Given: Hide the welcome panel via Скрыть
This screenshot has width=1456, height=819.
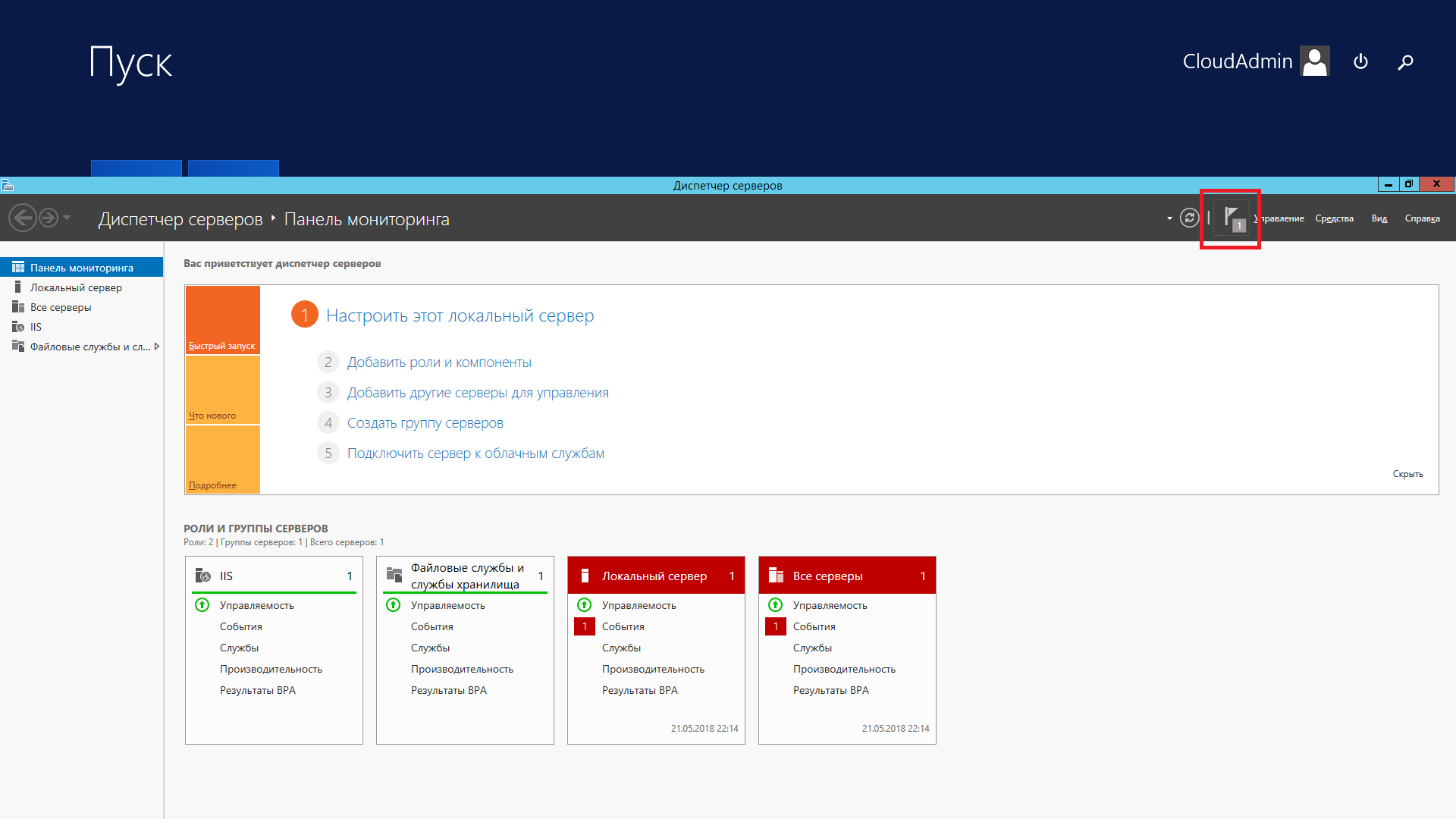Looking at the screenshot, I should pyautogui.click(x=1407, y=474).
